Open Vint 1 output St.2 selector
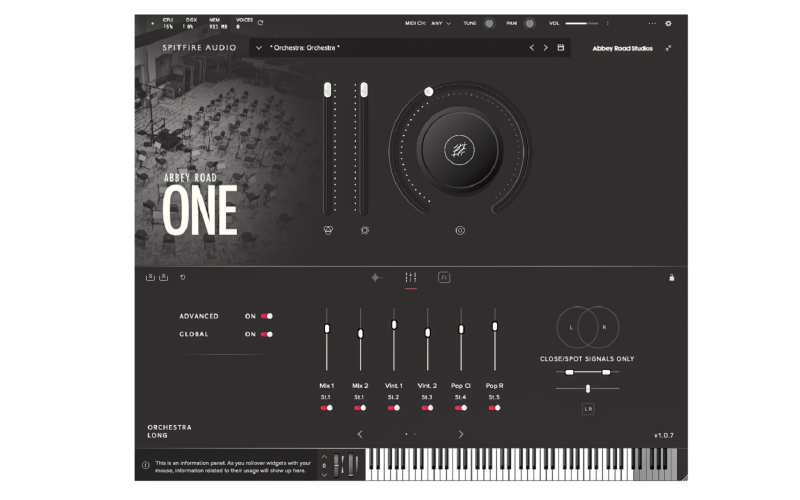Image resolution: width=800 pixels, height=500 pixels. [x=393, y=397]
